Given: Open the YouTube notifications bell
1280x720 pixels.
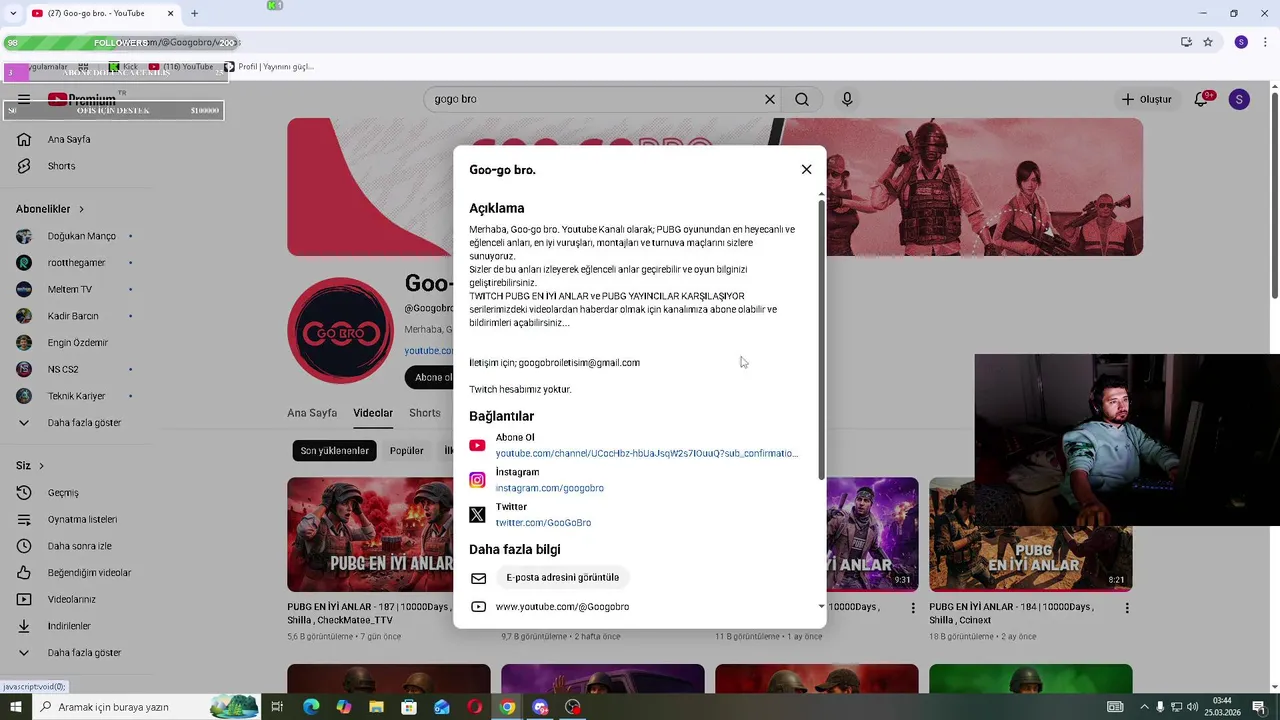Looking at the screenshot, I should [x=1202, y=99].
